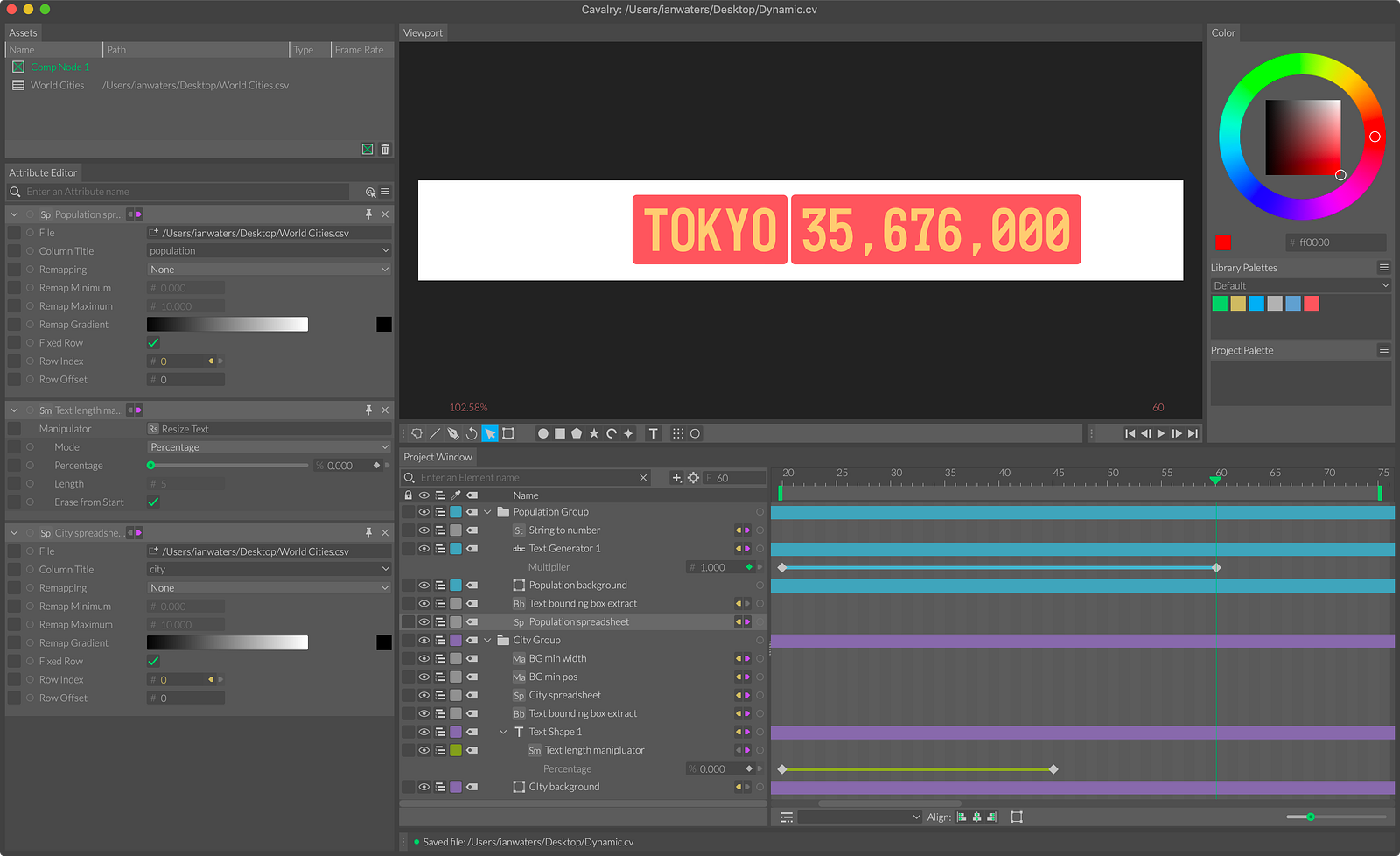Select the Star shape tool
The width and height of the screenshot is (1400, 856).
click(x=594, y=433)
